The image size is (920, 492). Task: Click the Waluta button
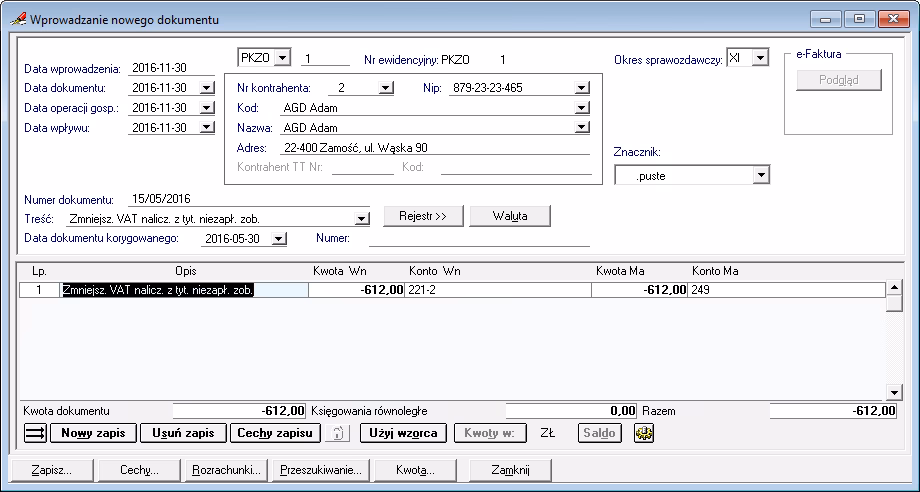click(x=510, y=216)
